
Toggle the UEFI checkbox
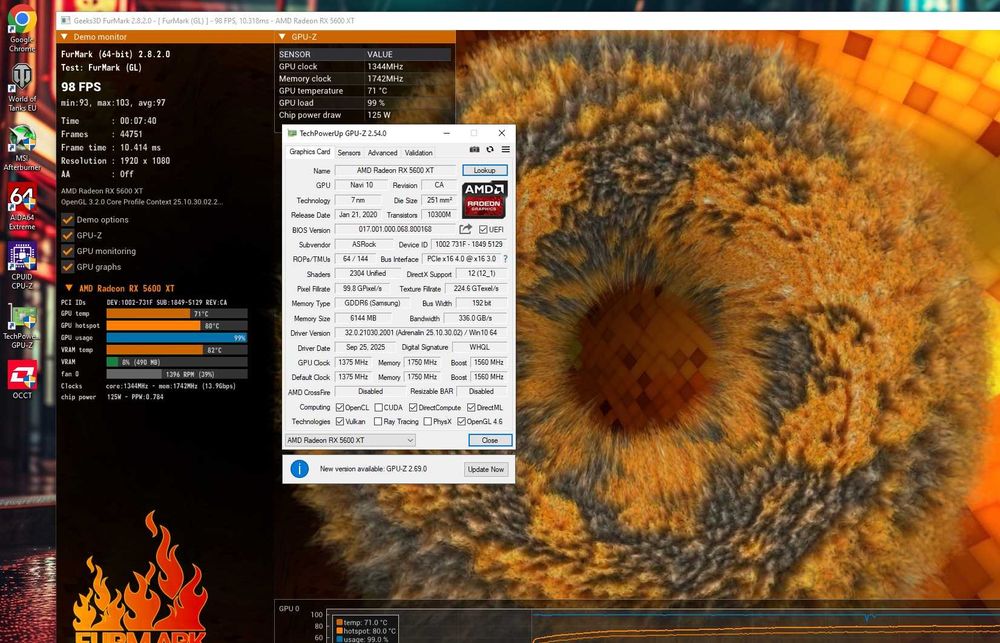[x=483, y=230]
